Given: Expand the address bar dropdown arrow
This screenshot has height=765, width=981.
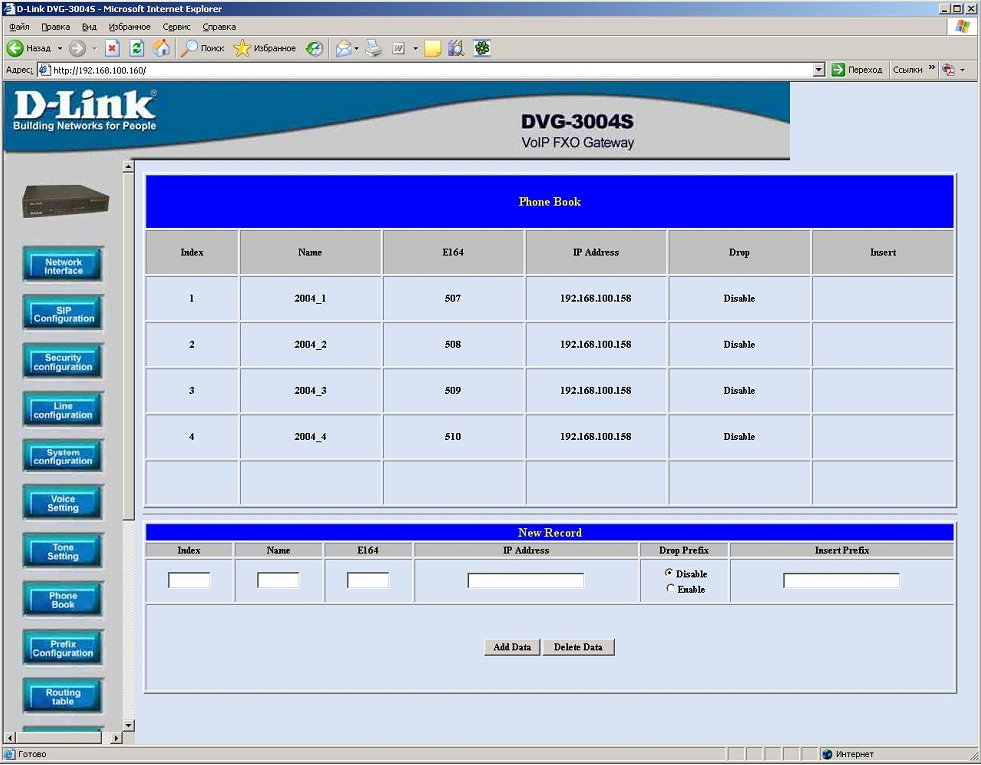Looking at the screenshot, I should [x=819, y=70].
